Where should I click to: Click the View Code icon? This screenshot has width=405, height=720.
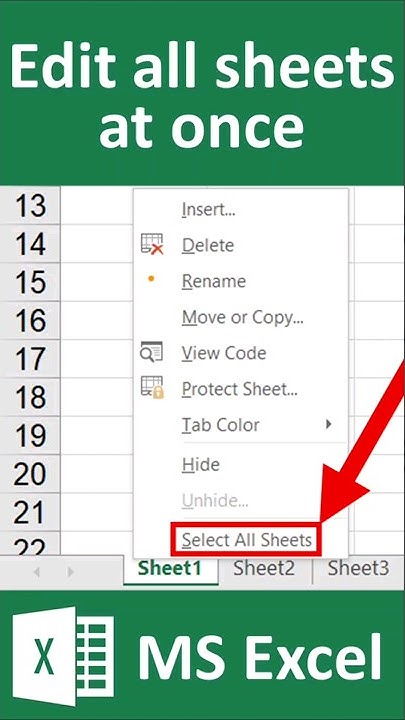[152, 352]
